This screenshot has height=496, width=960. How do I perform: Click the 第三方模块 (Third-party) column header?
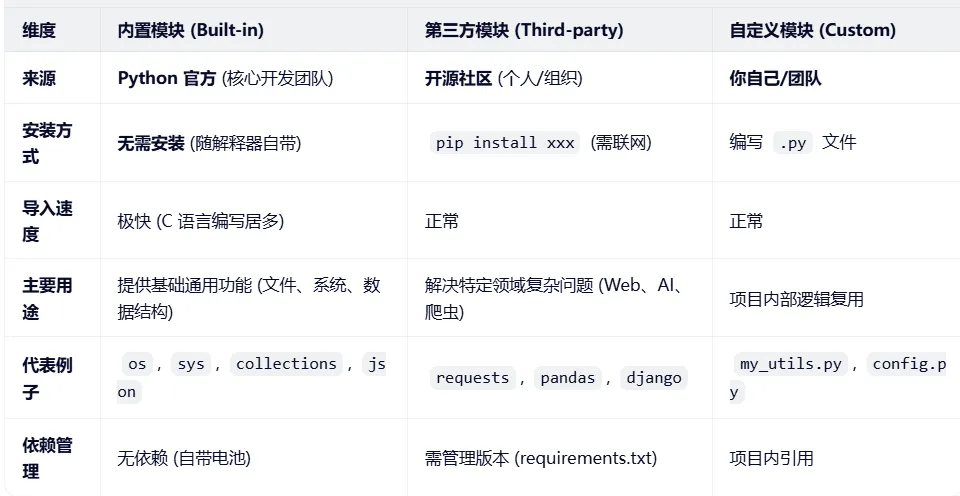coord(523,30)
